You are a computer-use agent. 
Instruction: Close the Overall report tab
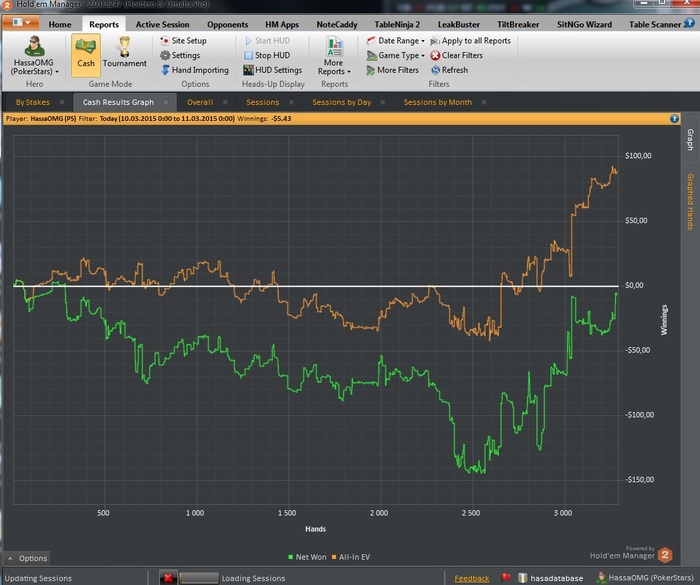[225, 102]
